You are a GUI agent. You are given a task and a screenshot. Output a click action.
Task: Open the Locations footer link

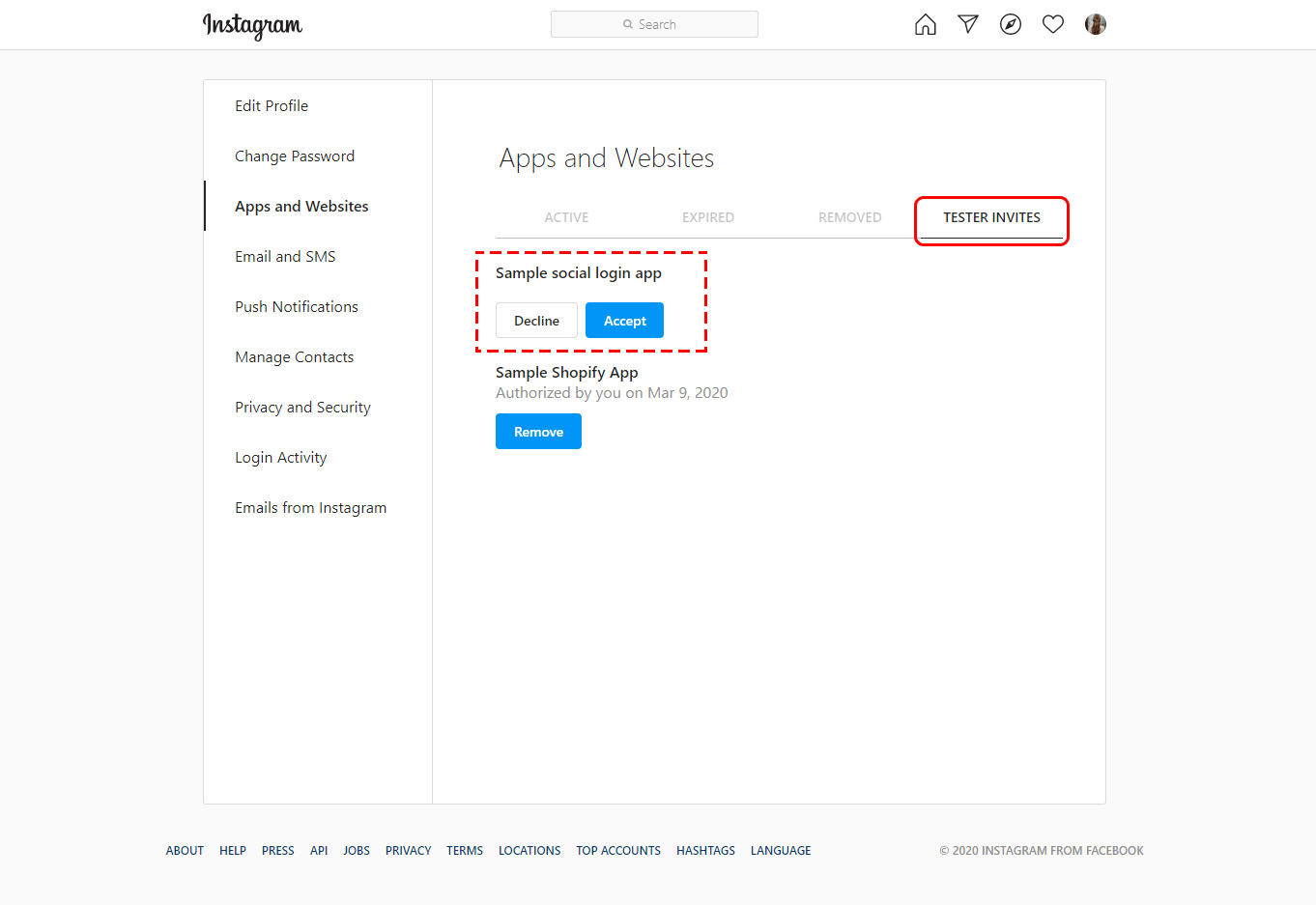point(529,851)
